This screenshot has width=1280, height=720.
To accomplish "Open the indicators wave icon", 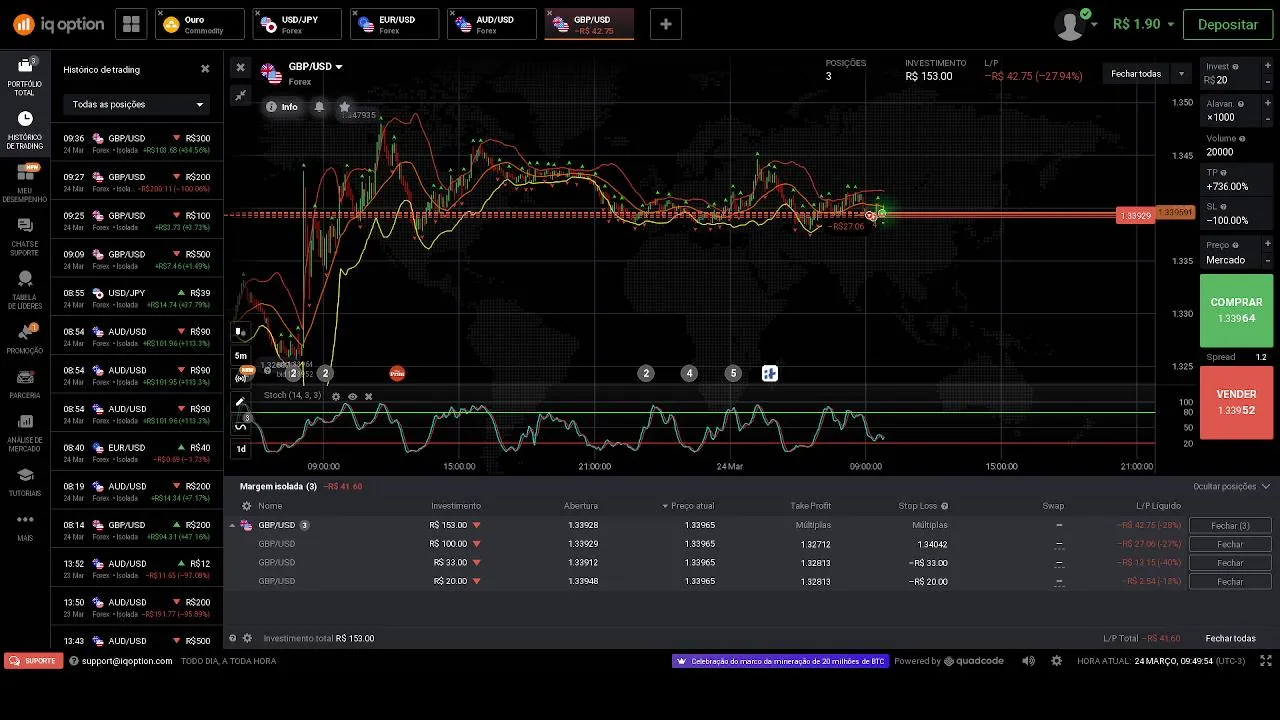I will coord(240,426).
